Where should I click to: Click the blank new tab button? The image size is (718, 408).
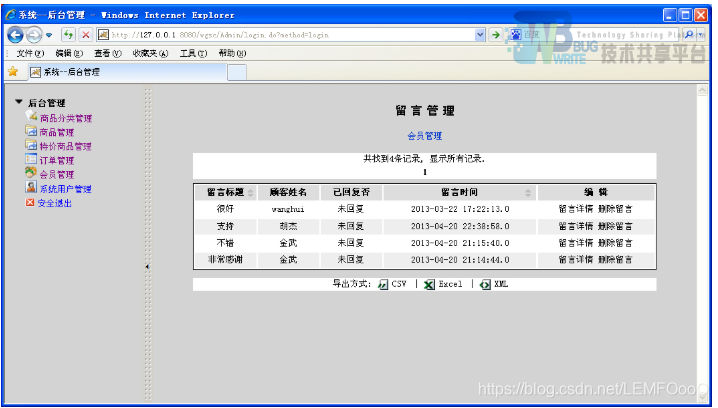[x=237, y=72]
